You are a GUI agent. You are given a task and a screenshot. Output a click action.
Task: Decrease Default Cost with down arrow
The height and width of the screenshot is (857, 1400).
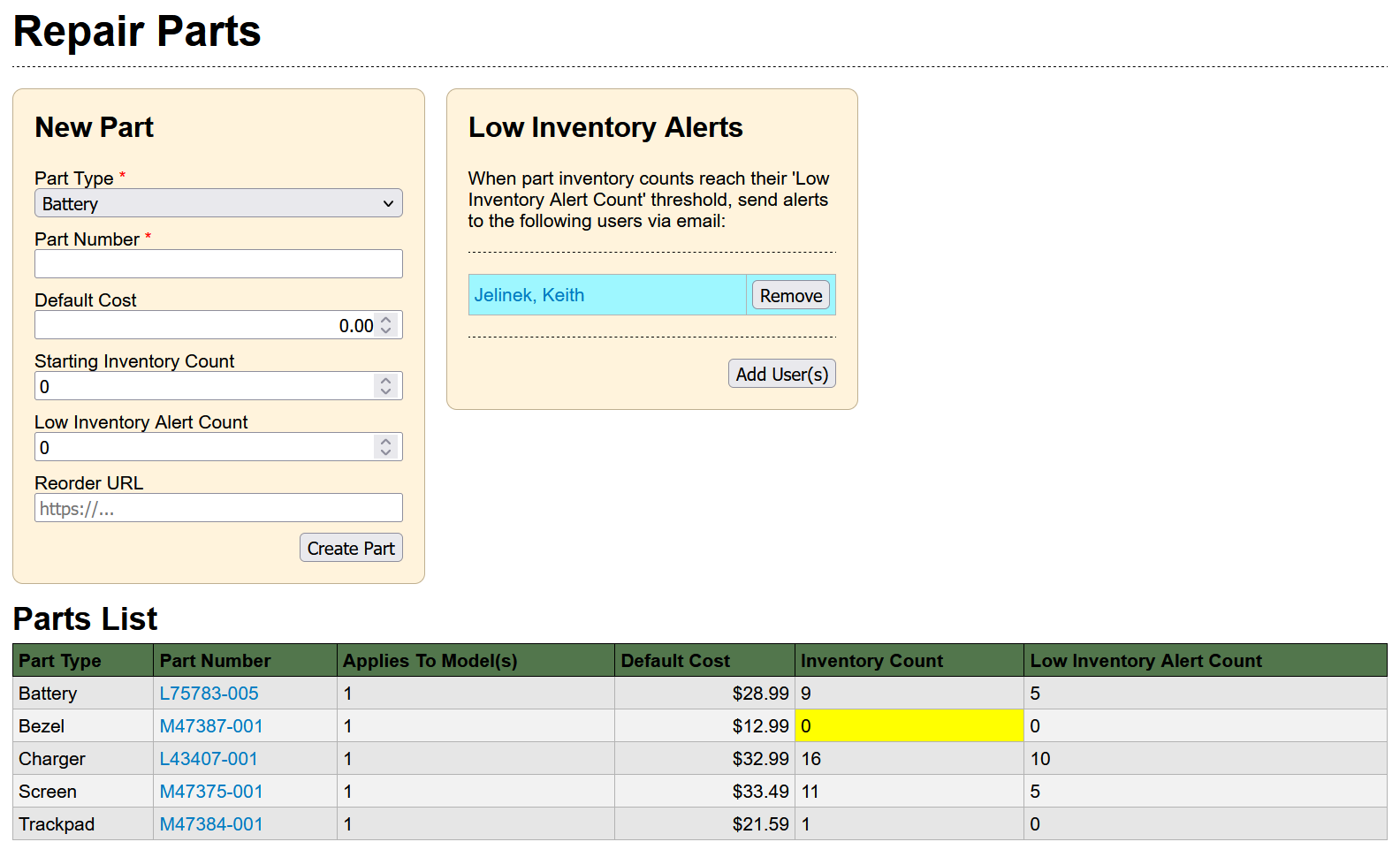386,331
